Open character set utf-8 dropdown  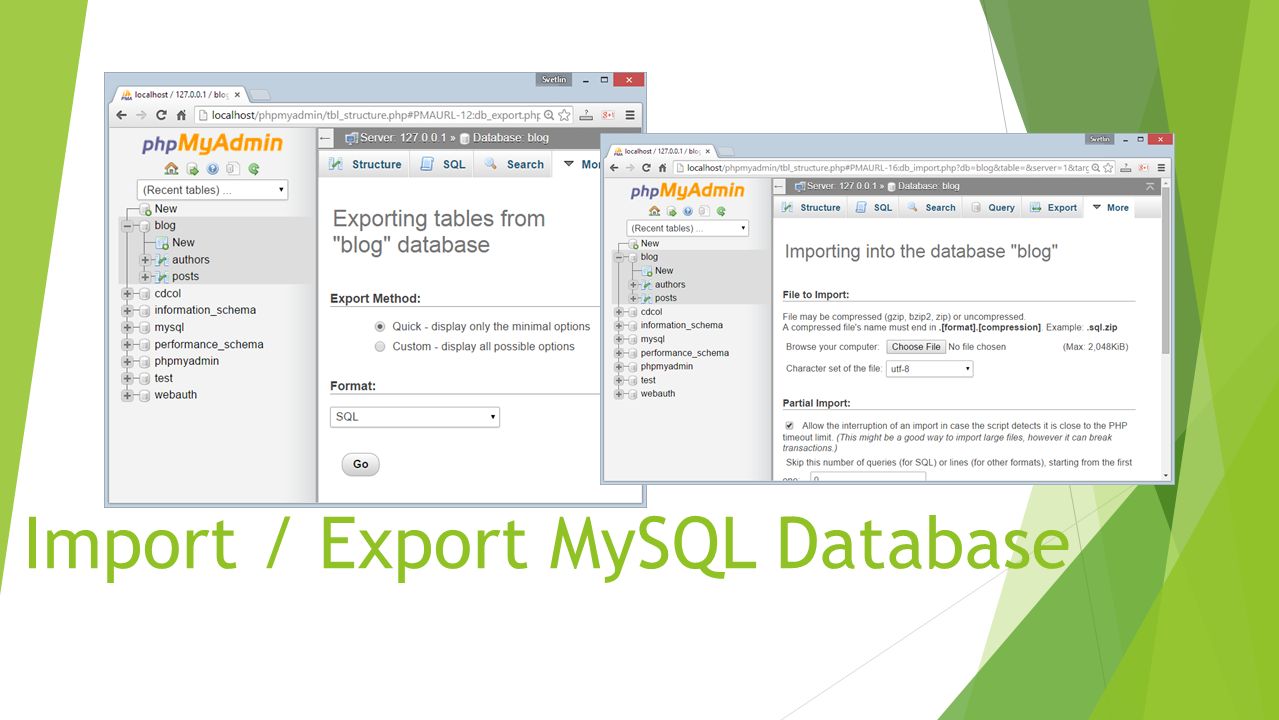point(930,369)
